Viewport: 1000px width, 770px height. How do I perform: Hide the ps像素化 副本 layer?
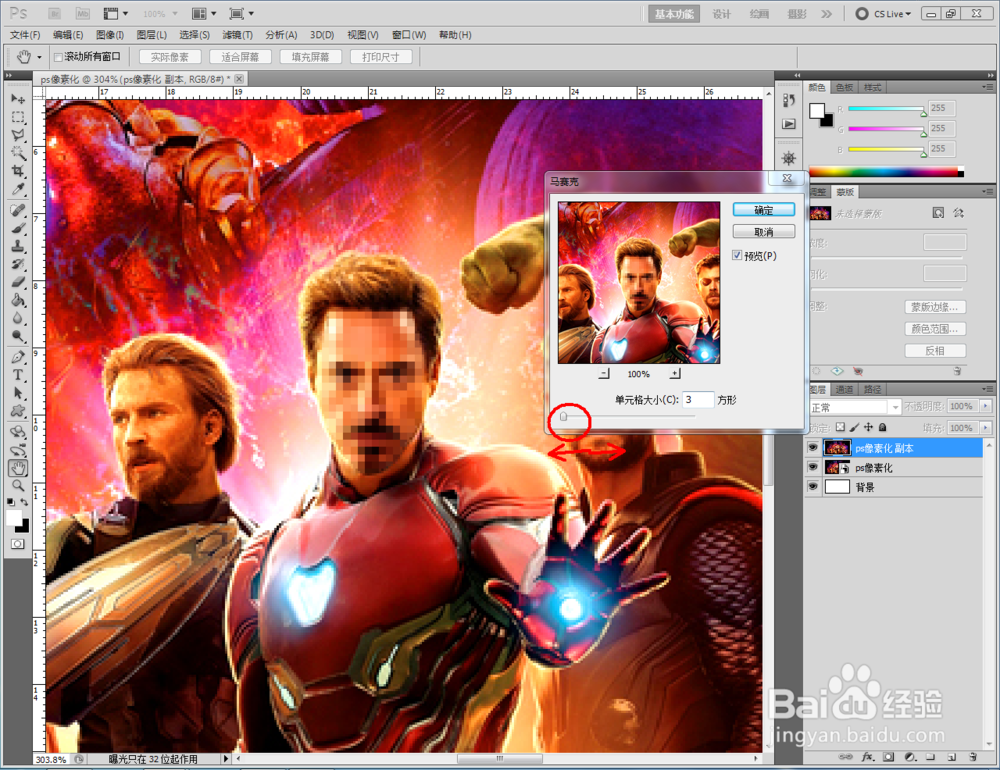tap(812, 448)
